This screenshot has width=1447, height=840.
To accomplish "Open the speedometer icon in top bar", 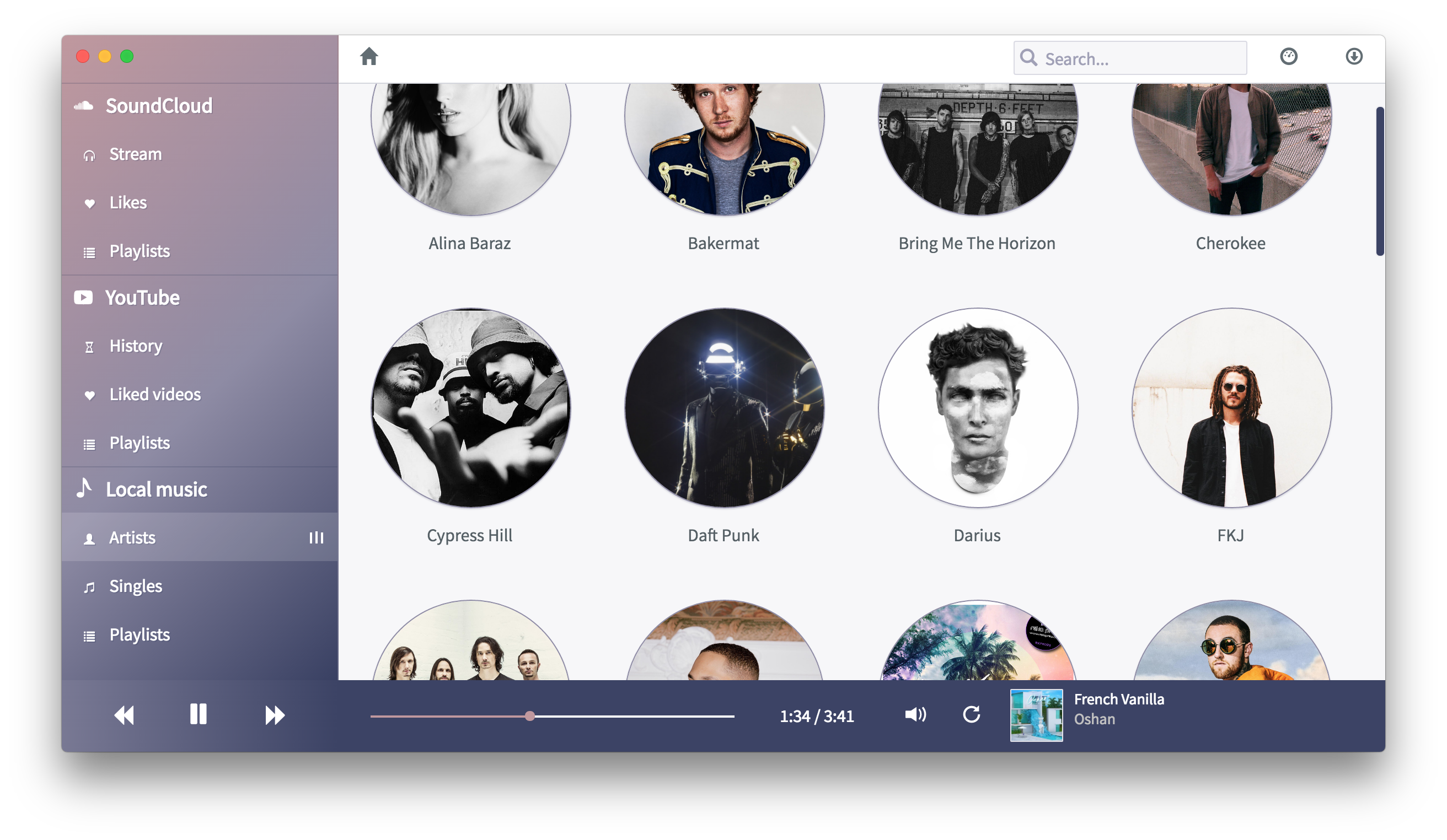I will pos(1289,56).
